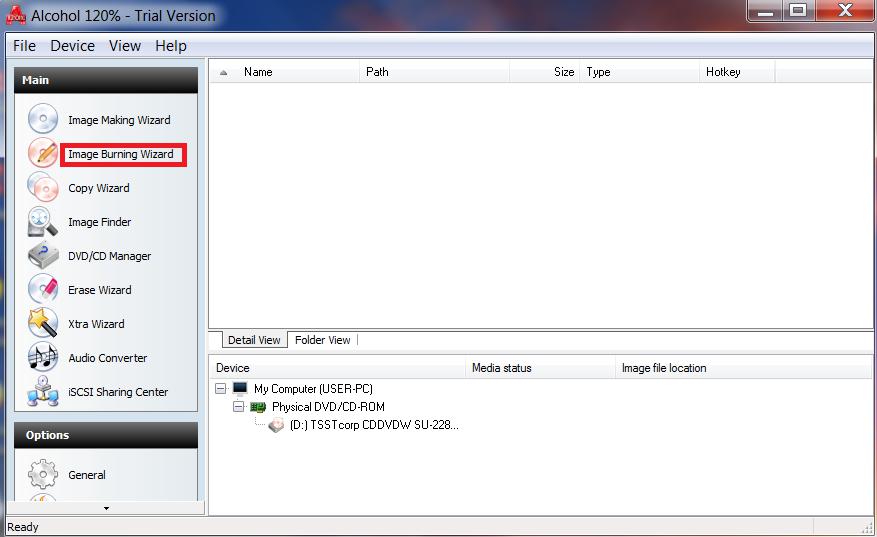Collapse the Physical DVD/CD-ROM node

[x=239, y=407]
